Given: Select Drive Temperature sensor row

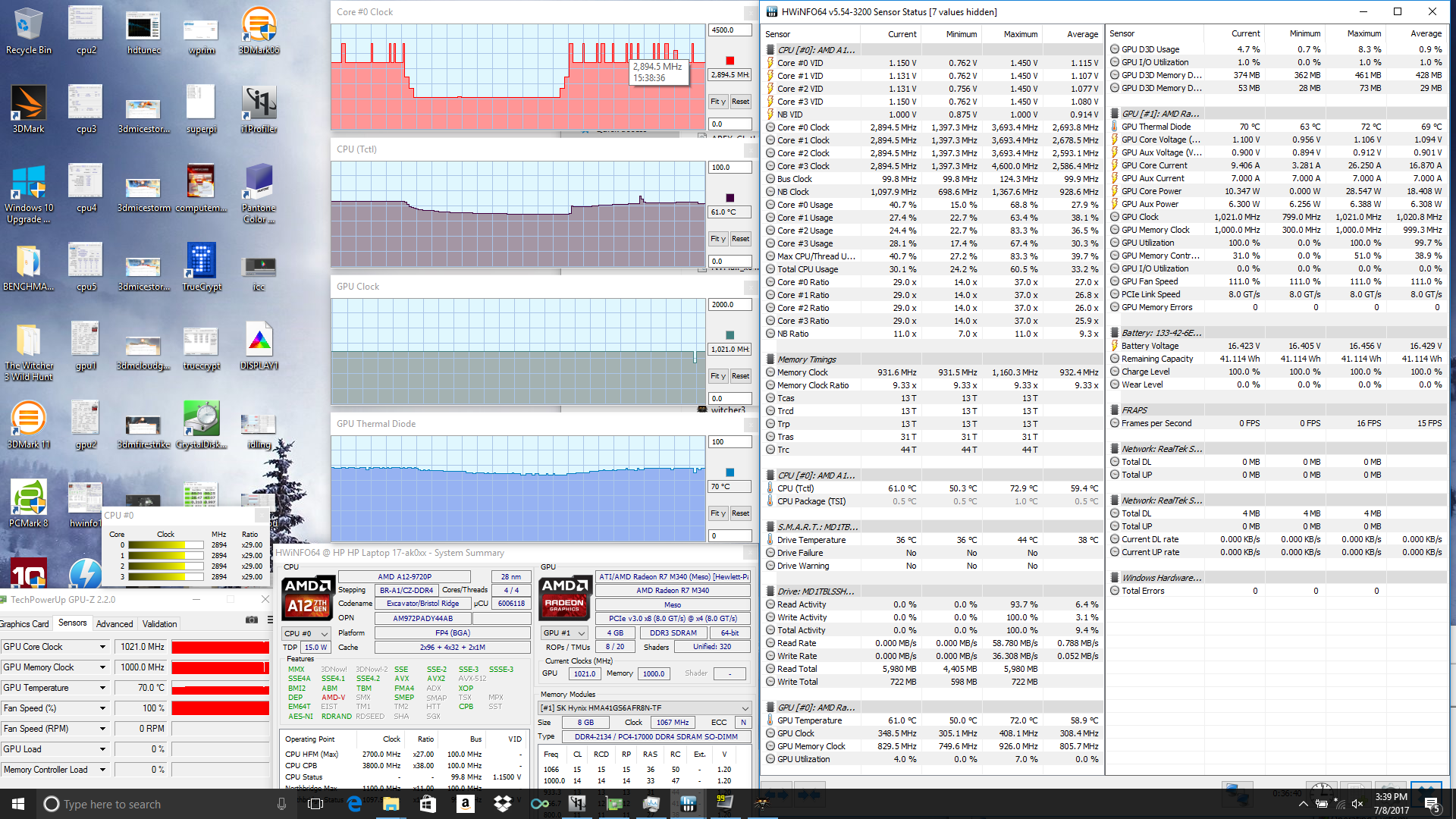Looking at the screenshot, I should pyautogui.click(x=932, y=540).
